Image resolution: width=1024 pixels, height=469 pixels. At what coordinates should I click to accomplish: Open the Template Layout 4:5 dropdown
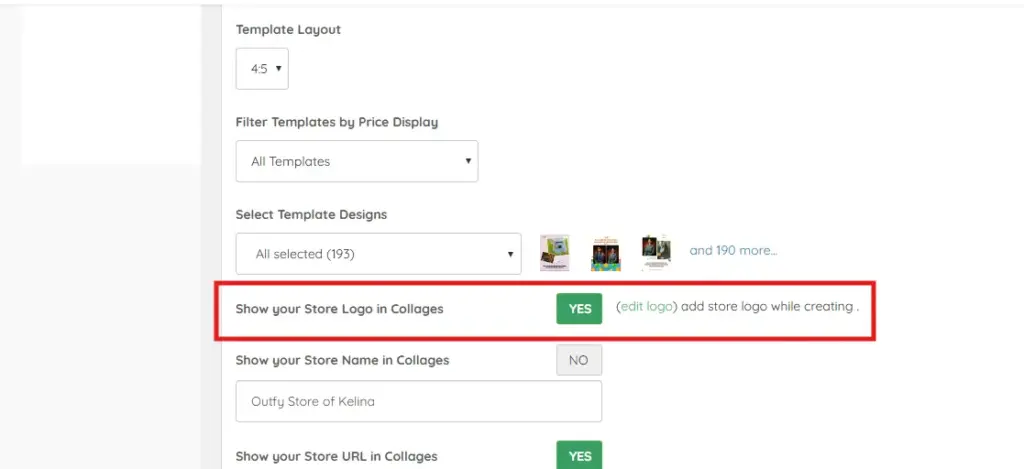pos(261,69)
